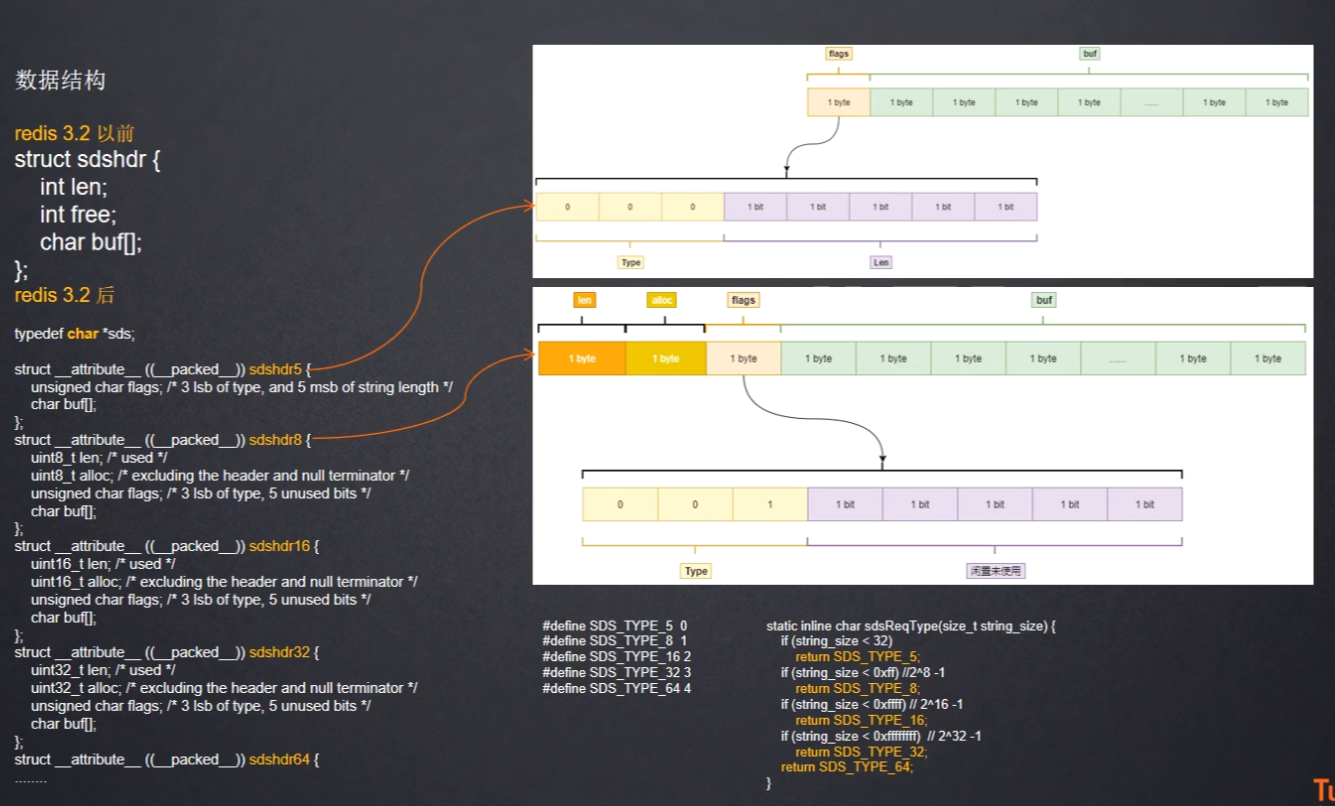The width and height of the screenshot is (1335, 806).
Task: Click the flags label in the upper diagram
Action: click(x=839, y=54)
